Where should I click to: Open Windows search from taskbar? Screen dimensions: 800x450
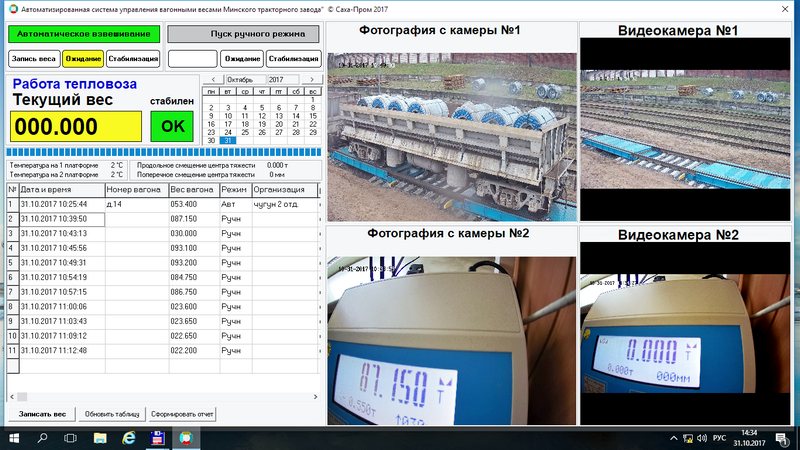[42, 438]
